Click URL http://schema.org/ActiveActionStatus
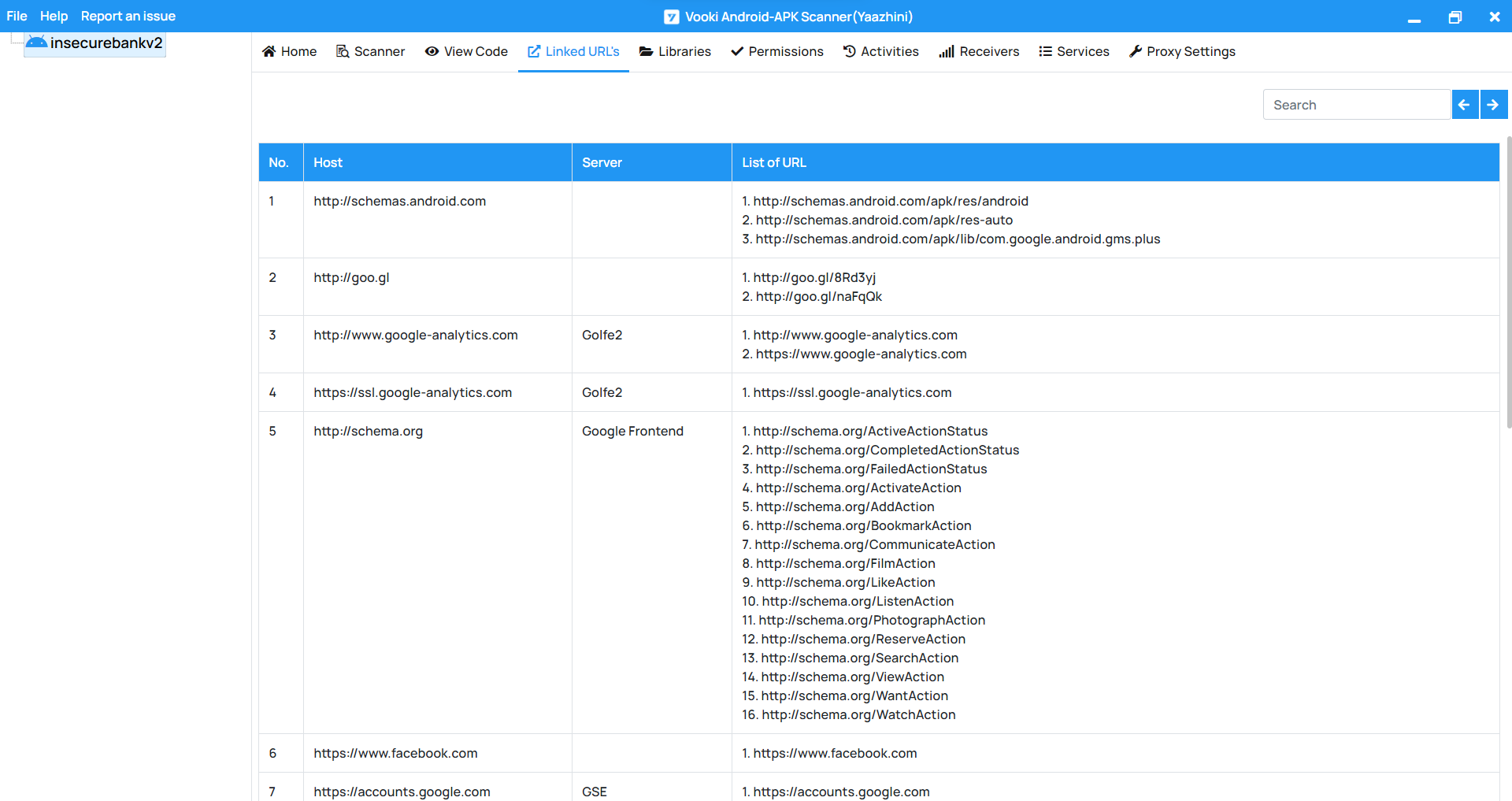Screen dimensions: 1512x801 (870, 431)
